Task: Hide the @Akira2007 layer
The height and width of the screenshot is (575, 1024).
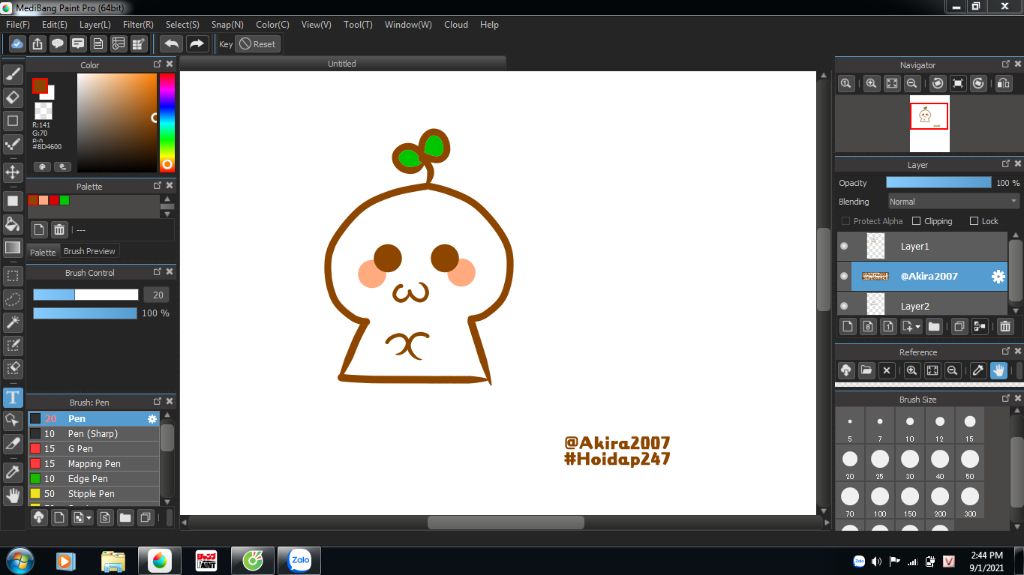Action: (x=844, y=276)
